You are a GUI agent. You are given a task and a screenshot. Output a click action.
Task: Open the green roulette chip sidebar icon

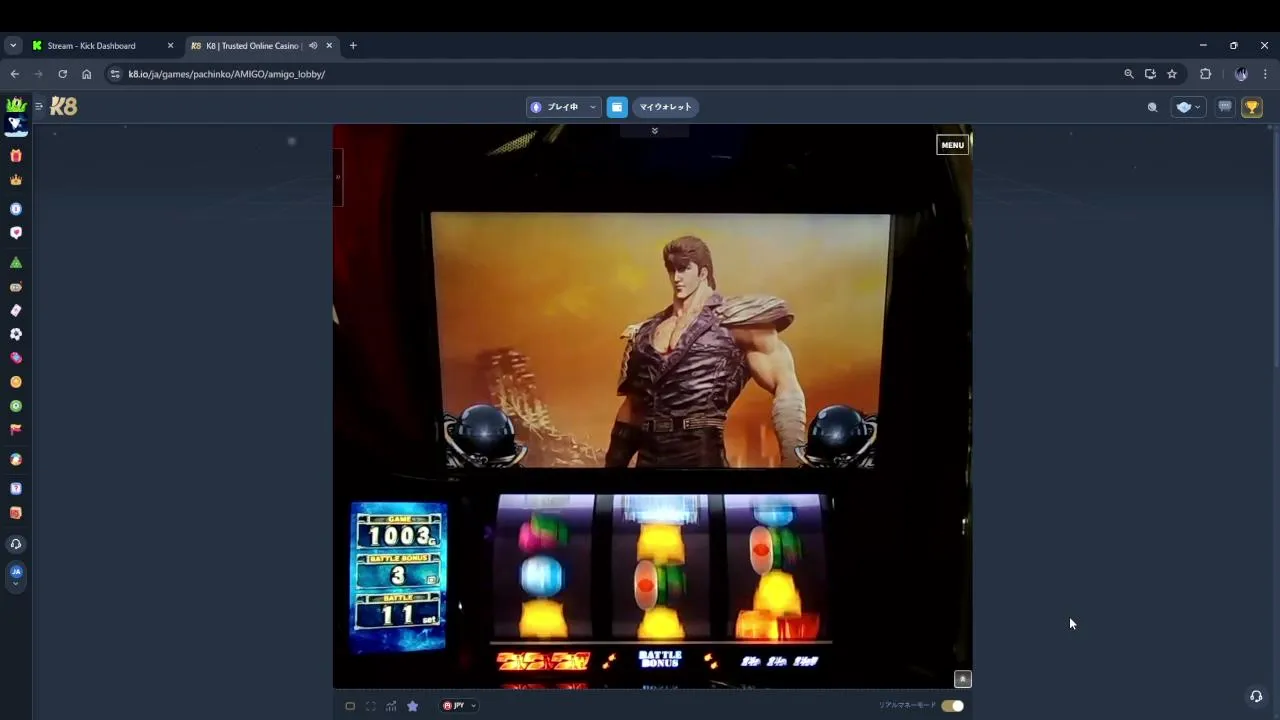[15, 406]
